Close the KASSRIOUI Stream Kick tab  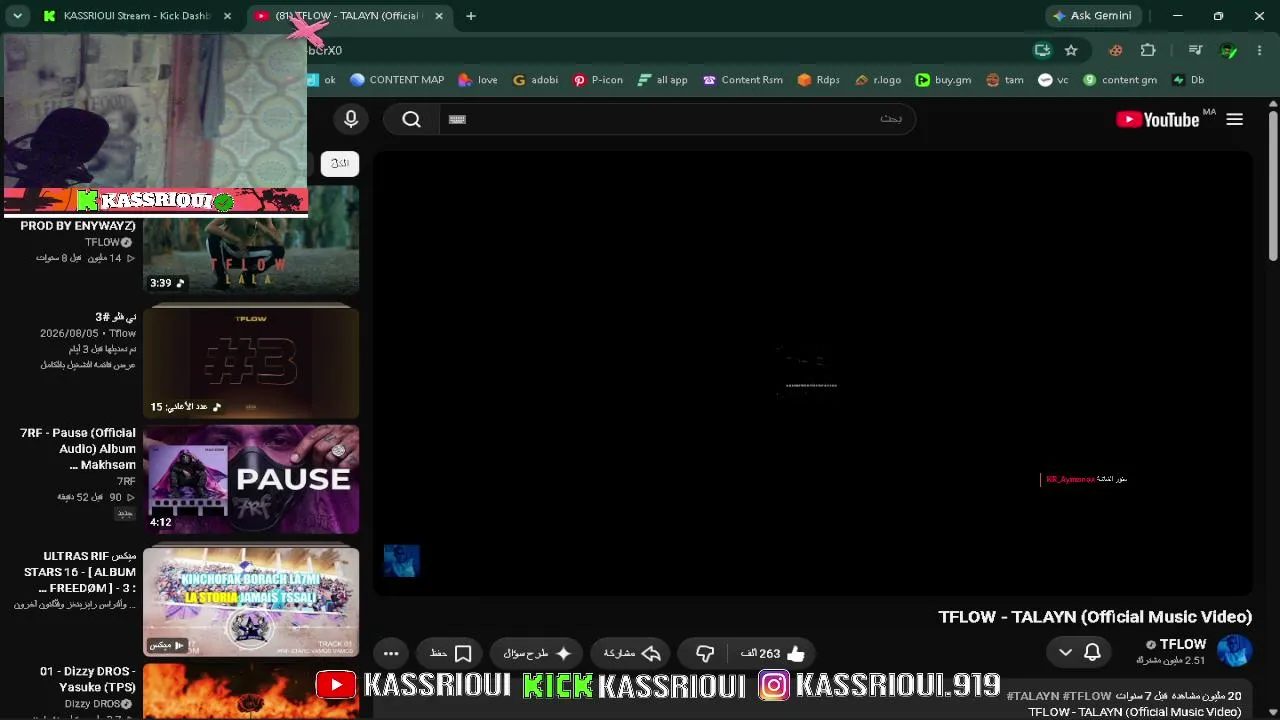227,16
